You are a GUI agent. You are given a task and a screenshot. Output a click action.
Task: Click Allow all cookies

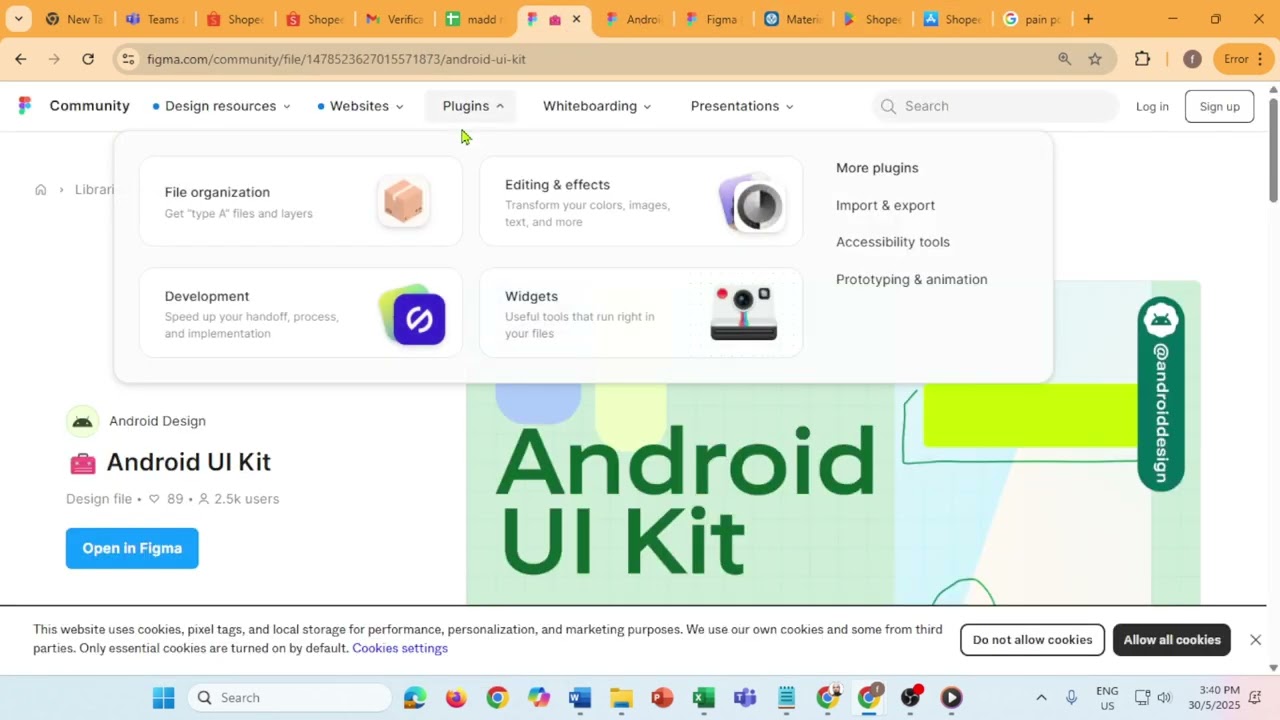[x=1172, y=640]
